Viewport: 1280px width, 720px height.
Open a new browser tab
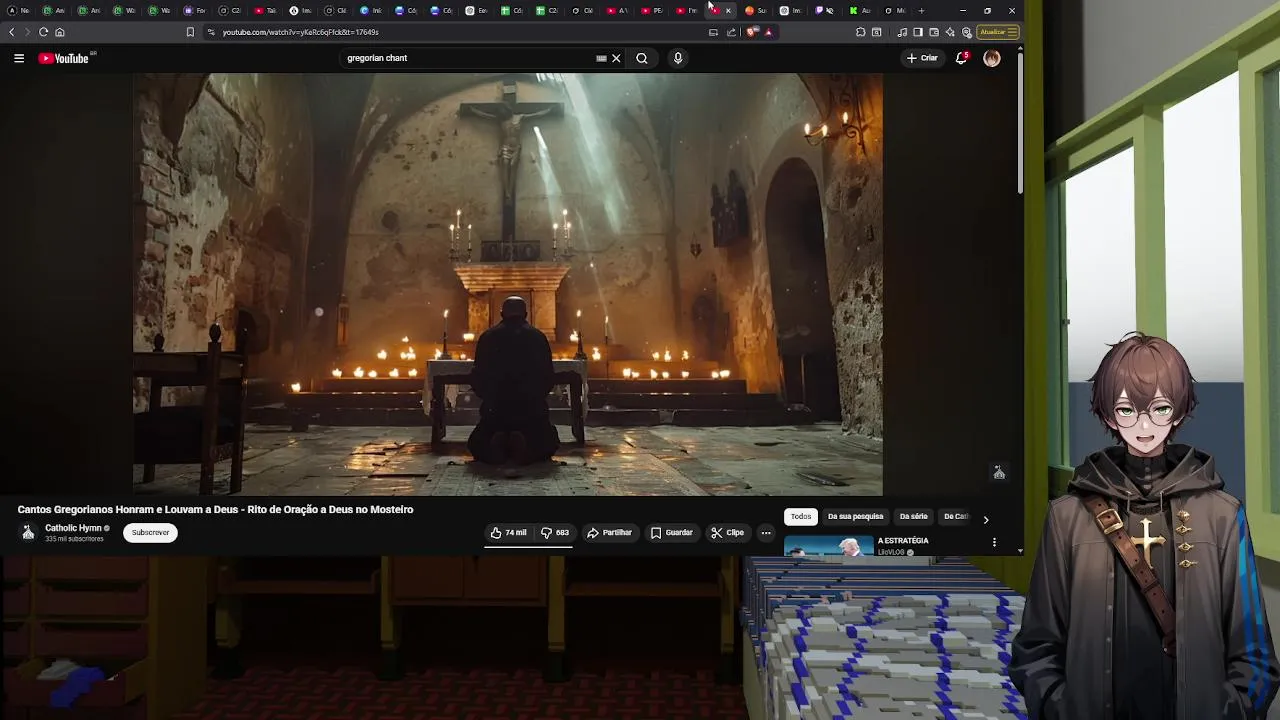pos(921,10)
